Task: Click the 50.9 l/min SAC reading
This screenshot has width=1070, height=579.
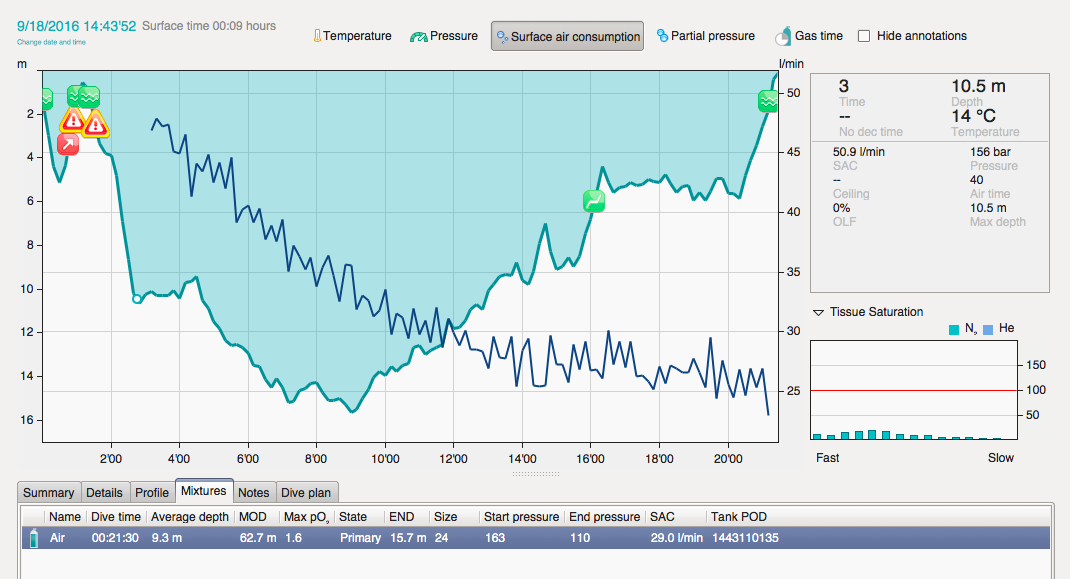Action: pyautogui.click(x=858, y=152)
